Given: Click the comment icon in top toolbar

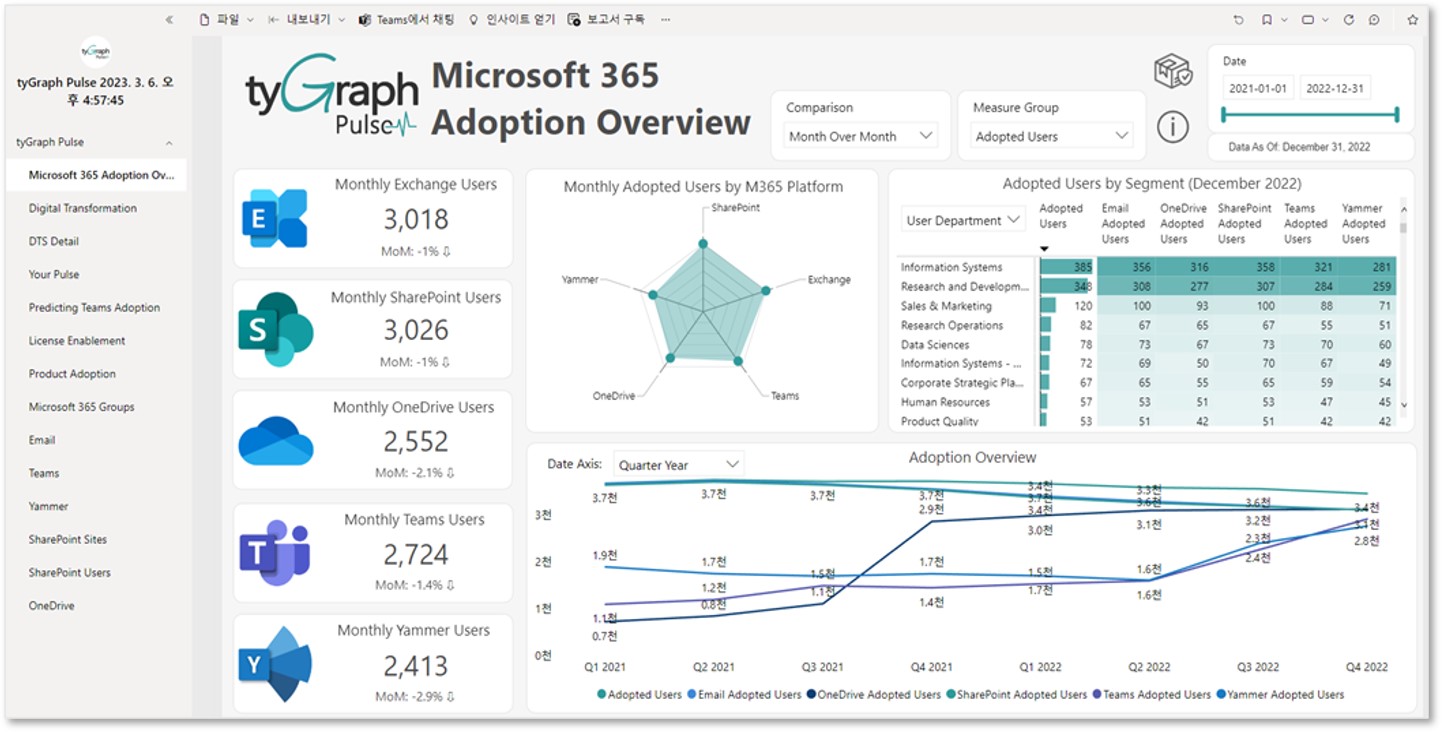Looking at the screenshot, I should [1375, 20].
